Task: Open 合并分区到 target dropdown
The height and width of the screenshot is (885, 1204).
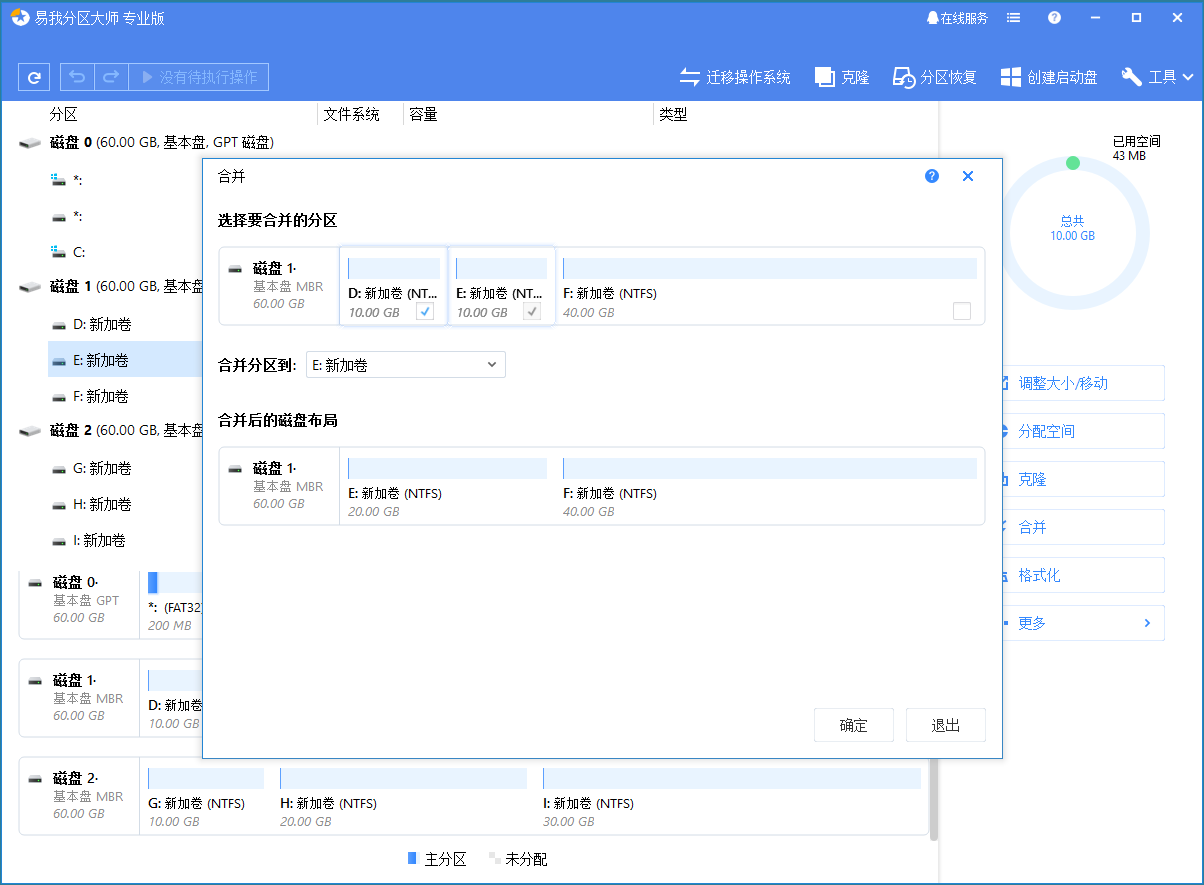Action: (x=406, y=365)
